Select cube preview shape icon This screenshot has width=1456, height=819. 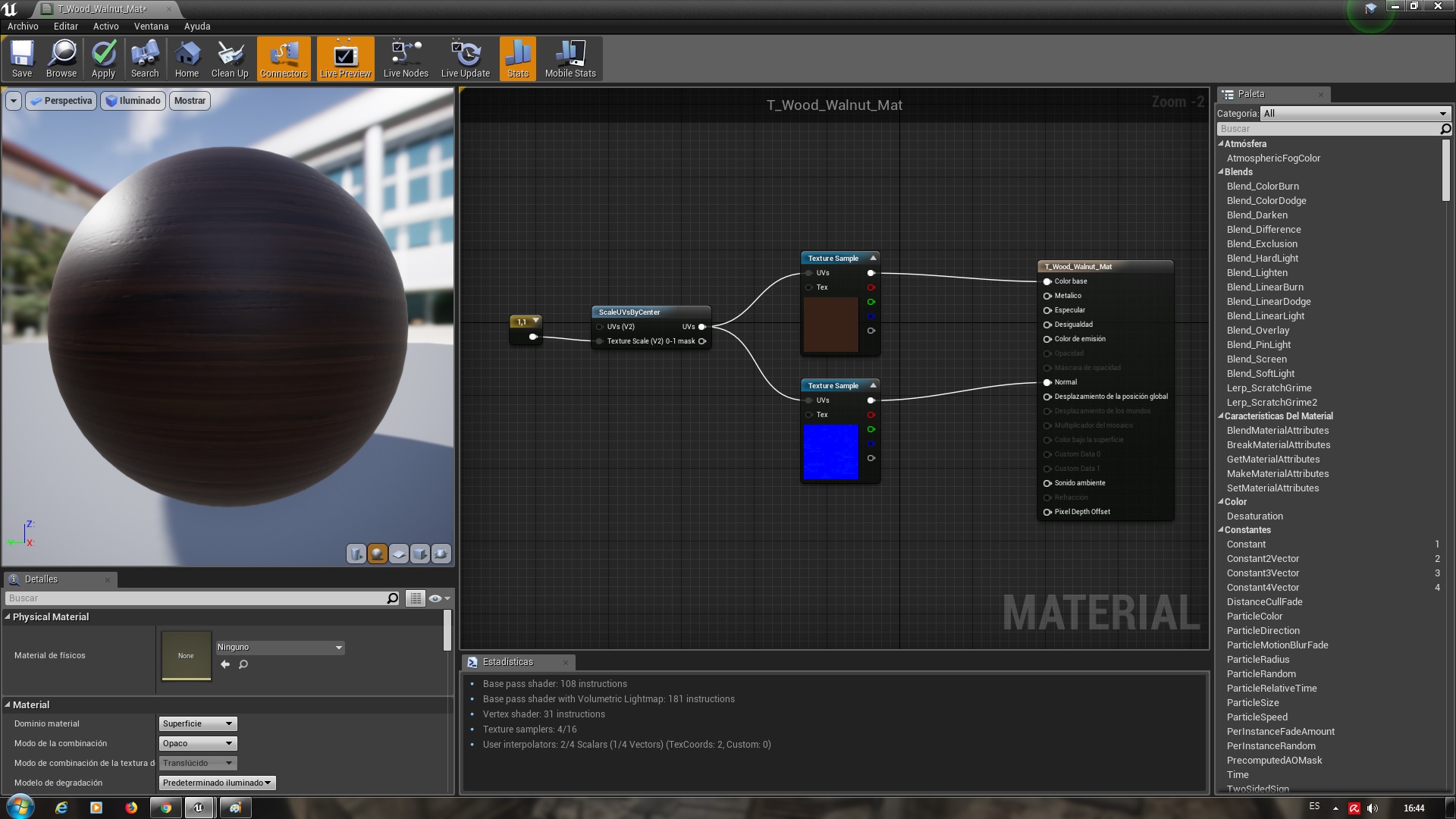click(x=419, y=554)
